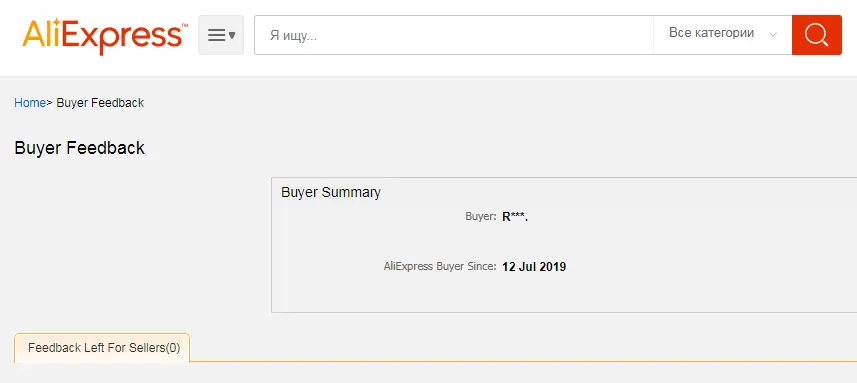Viewport: 857px width, 383px height.
Task: Click the date 12 Jul 2019
Action: coord(534,267)
